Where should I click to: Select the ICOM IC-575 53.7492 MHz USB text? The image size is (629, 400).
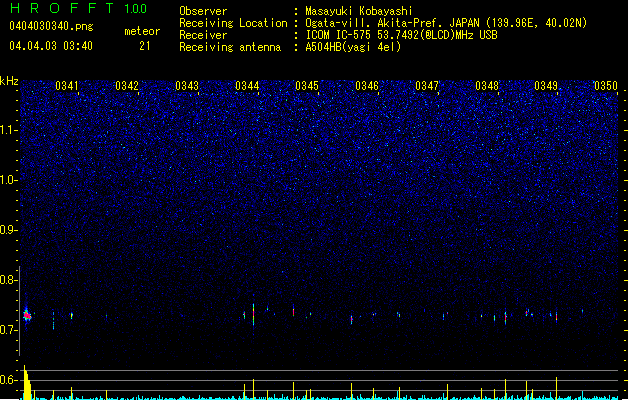pyautogui.click(x=401, y=35)
